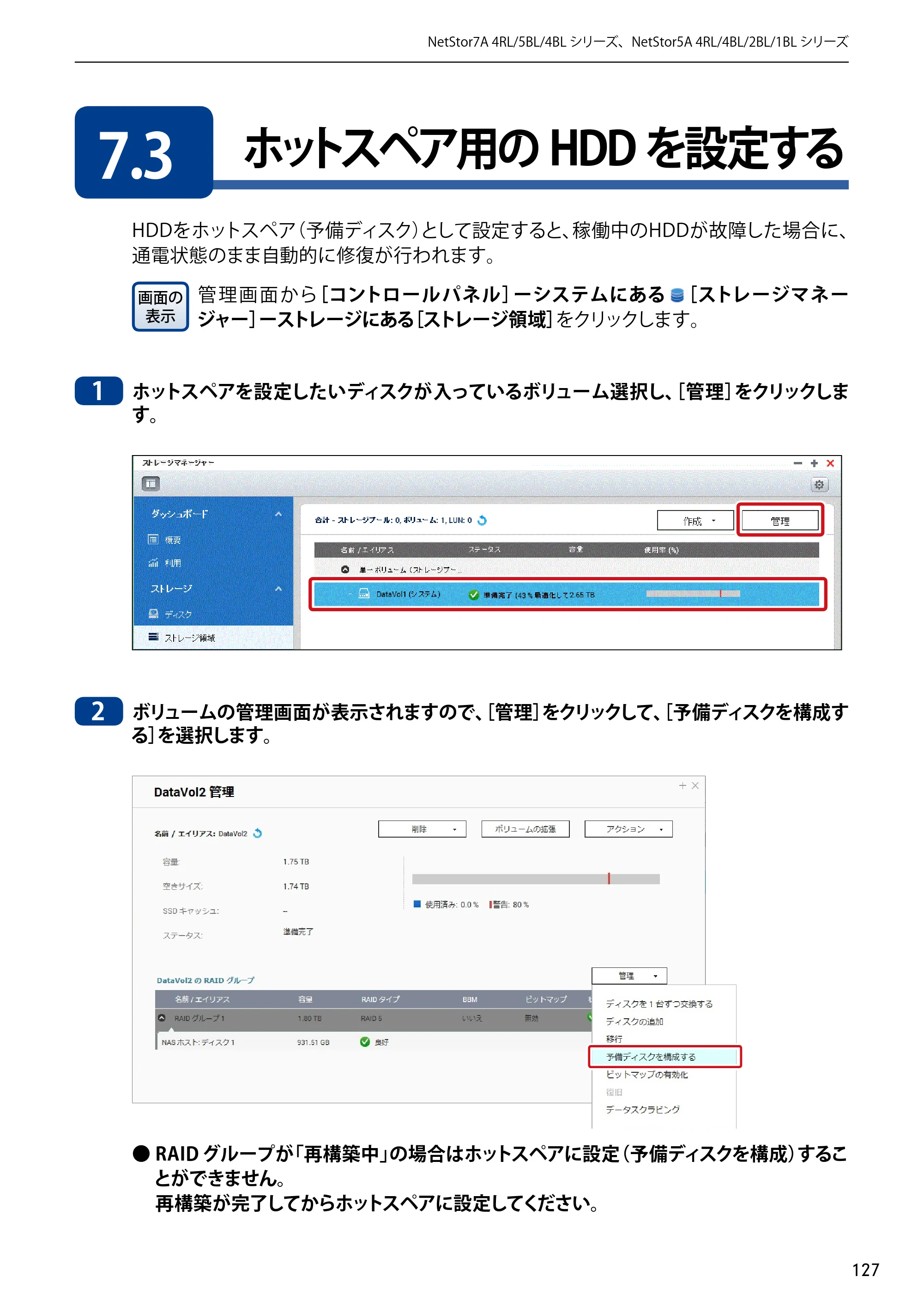Maximize the DataVol2 管理 dialog with the plus icon

point(682,785)
